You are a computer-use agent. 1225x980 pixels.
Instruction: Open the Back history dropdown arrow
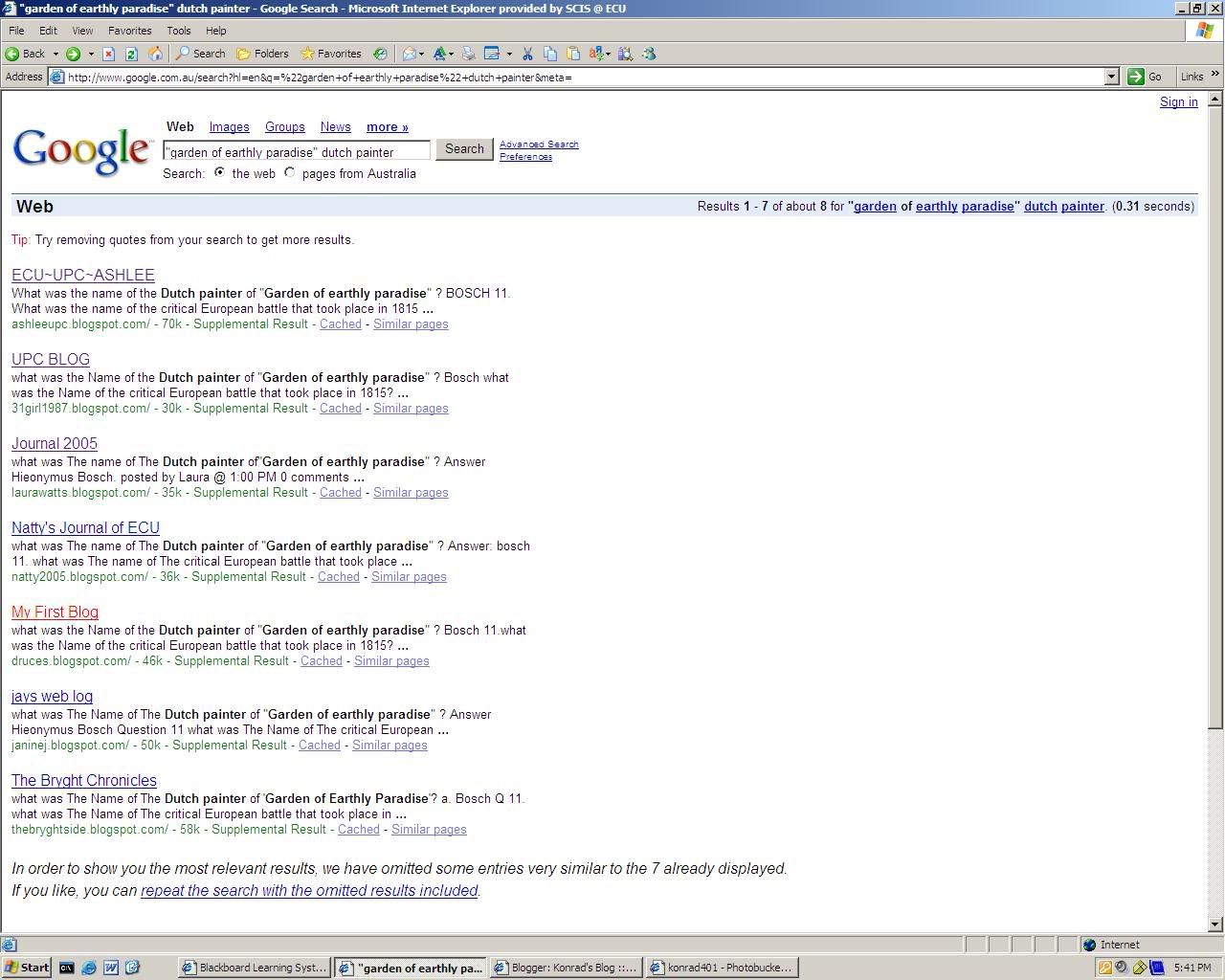(x=56, y=54)
